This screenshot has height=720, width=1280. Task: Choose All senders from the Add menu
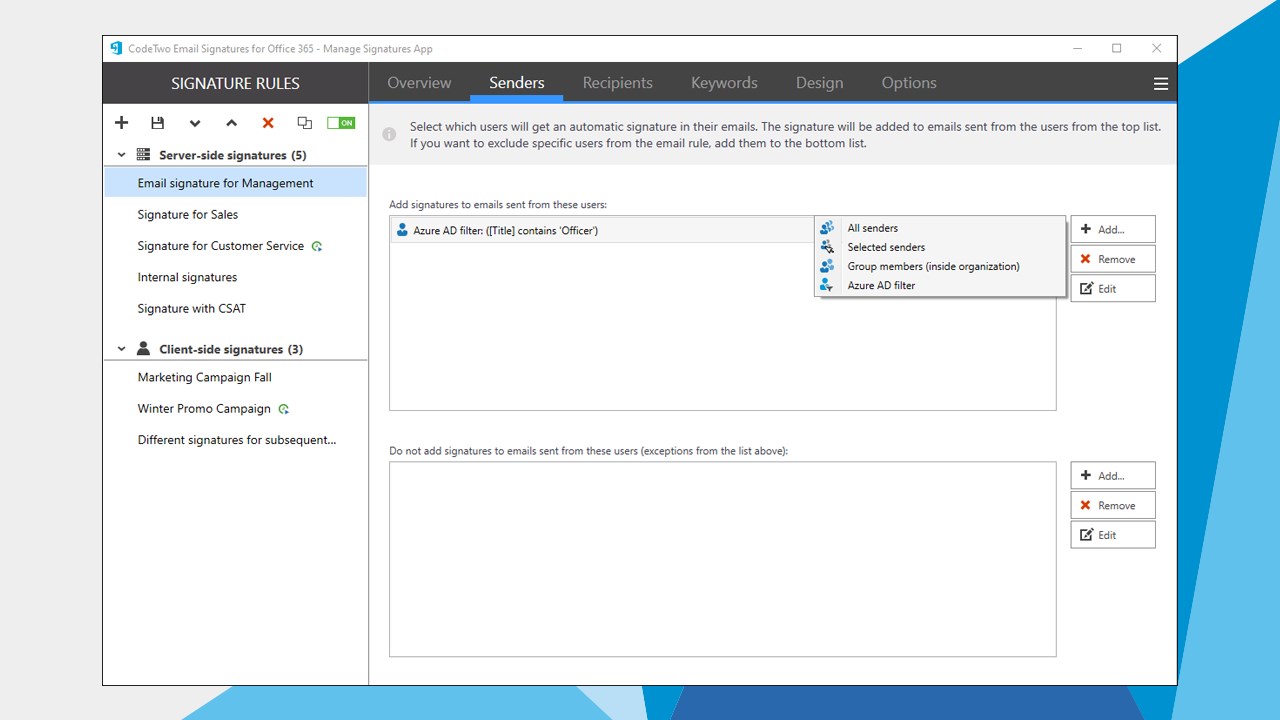[940, 228]
